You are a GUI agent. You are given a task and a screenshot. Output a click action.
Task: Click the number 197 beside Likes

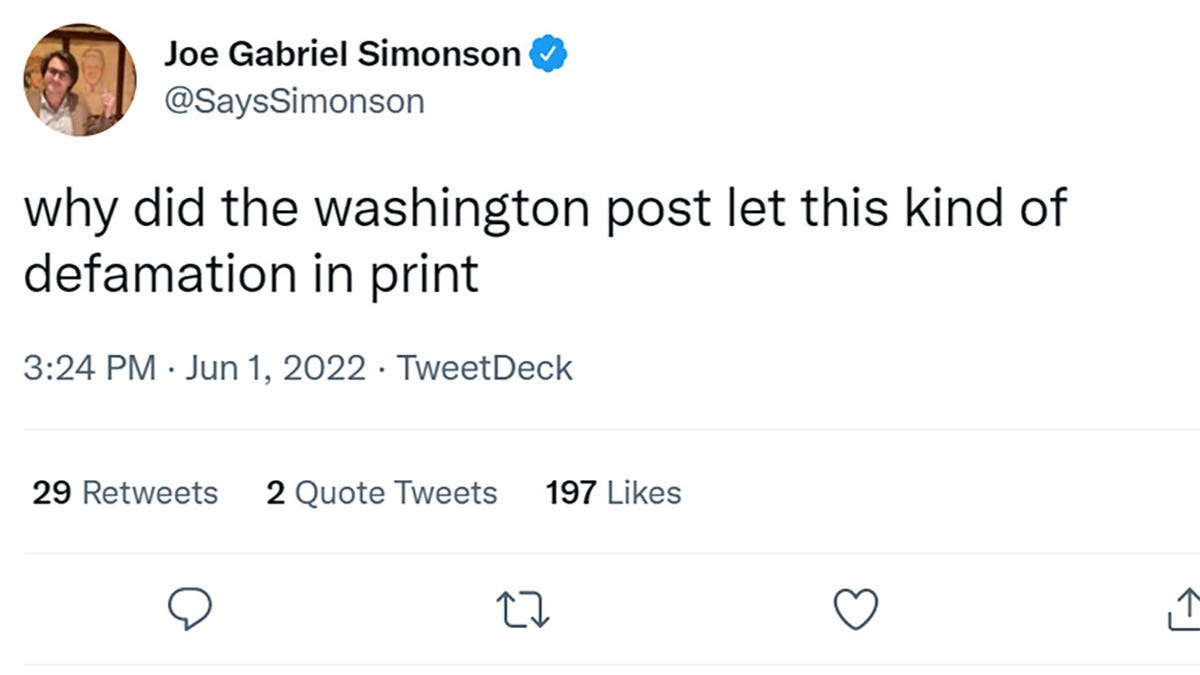click(571, 493)
